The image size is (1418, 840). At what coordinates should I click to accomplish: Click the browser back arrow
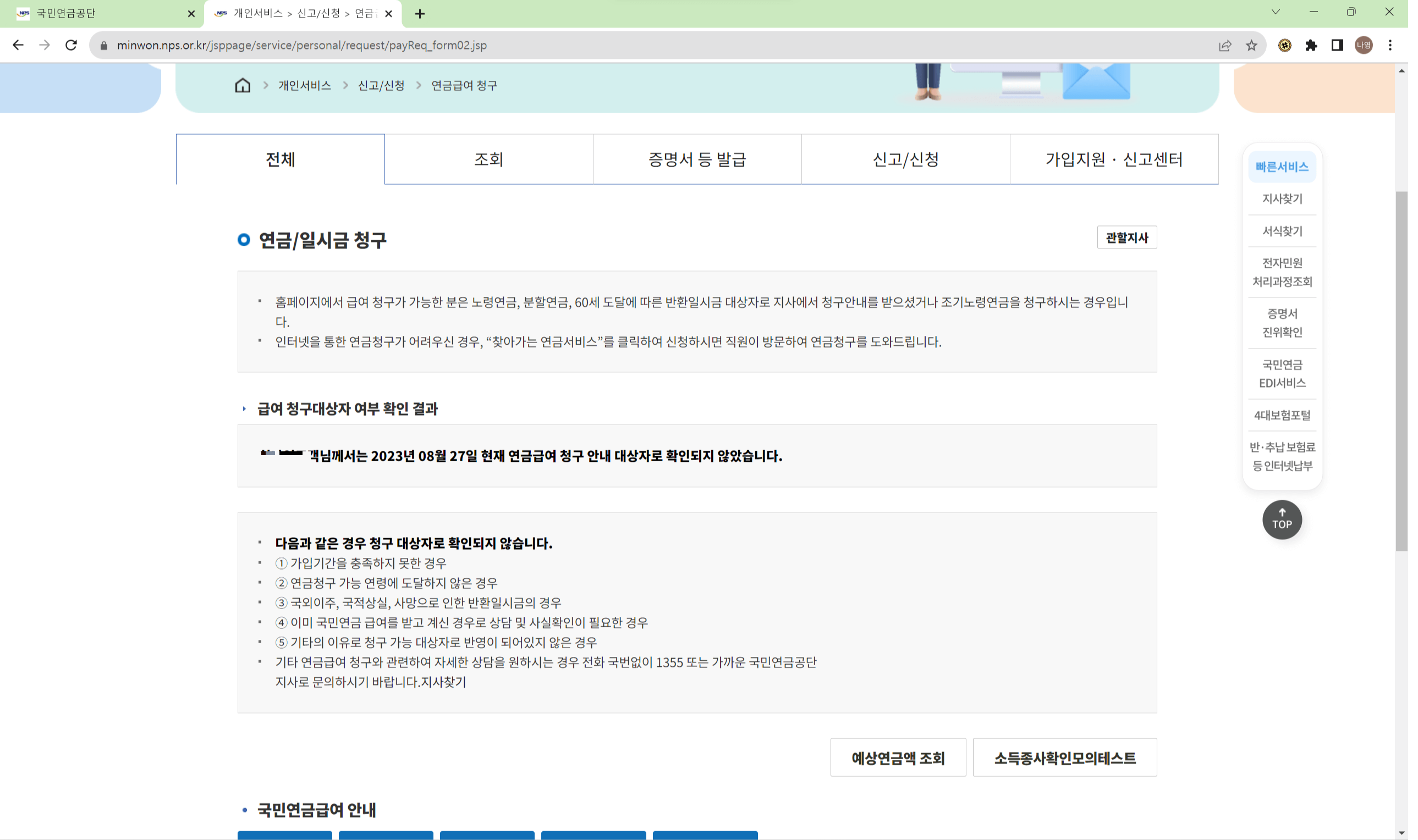(x=19, y=45)
